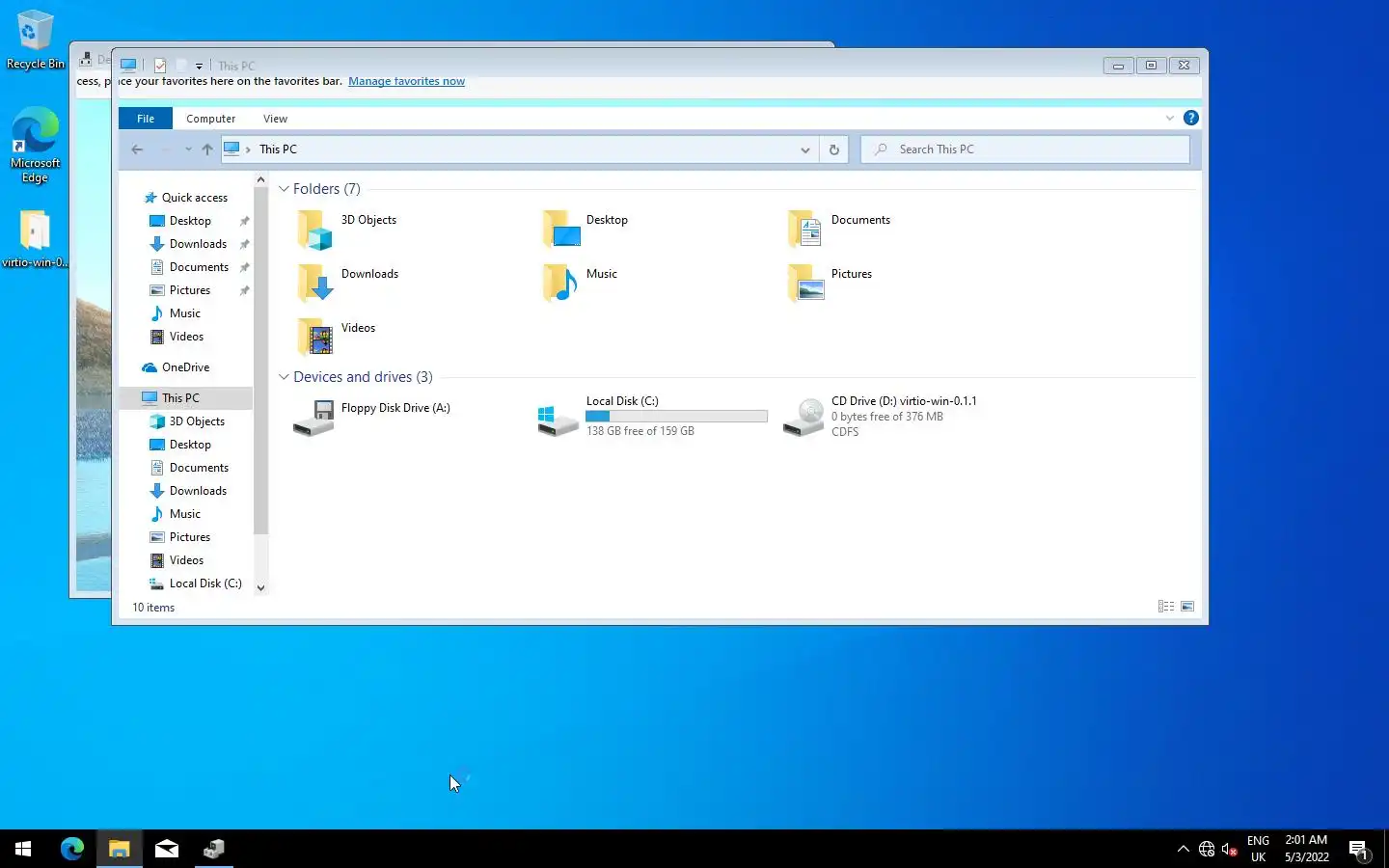Screen dimensions: 1389x868
Task: Launch Edge from the taskbar
Action: [72, 849]
